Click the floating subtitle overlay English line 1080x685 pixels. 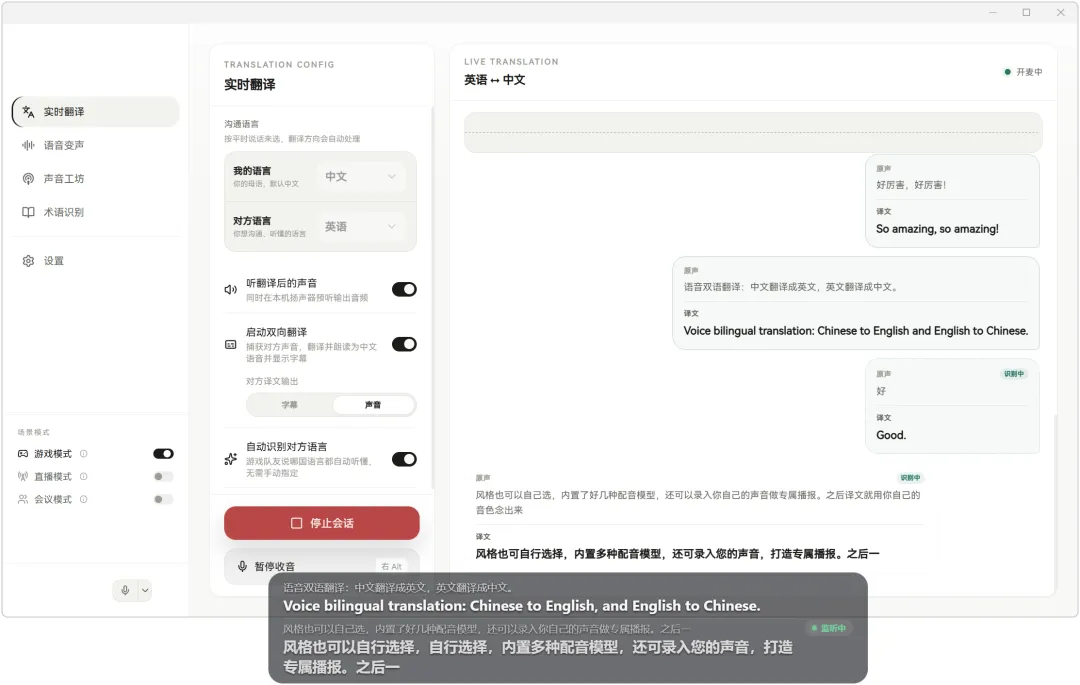click(521, 606)
